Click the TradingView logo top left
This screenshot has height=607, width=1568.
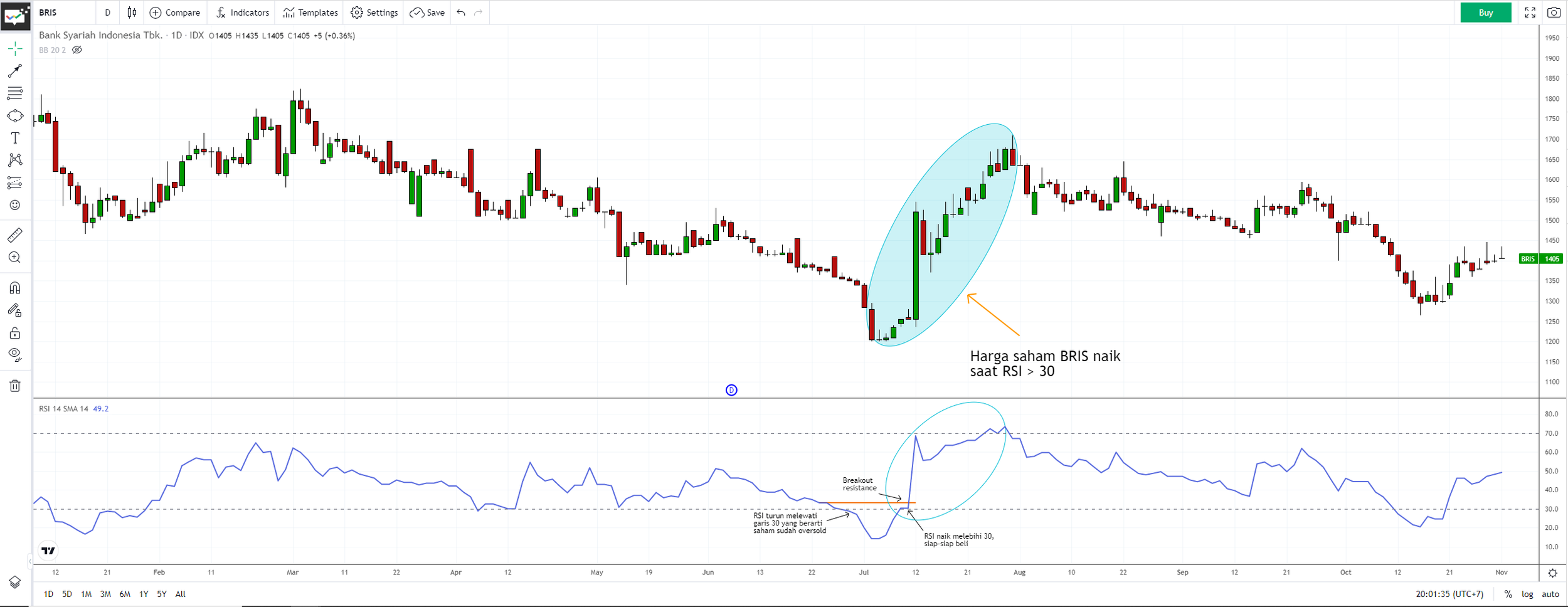[x=15, y=15]
